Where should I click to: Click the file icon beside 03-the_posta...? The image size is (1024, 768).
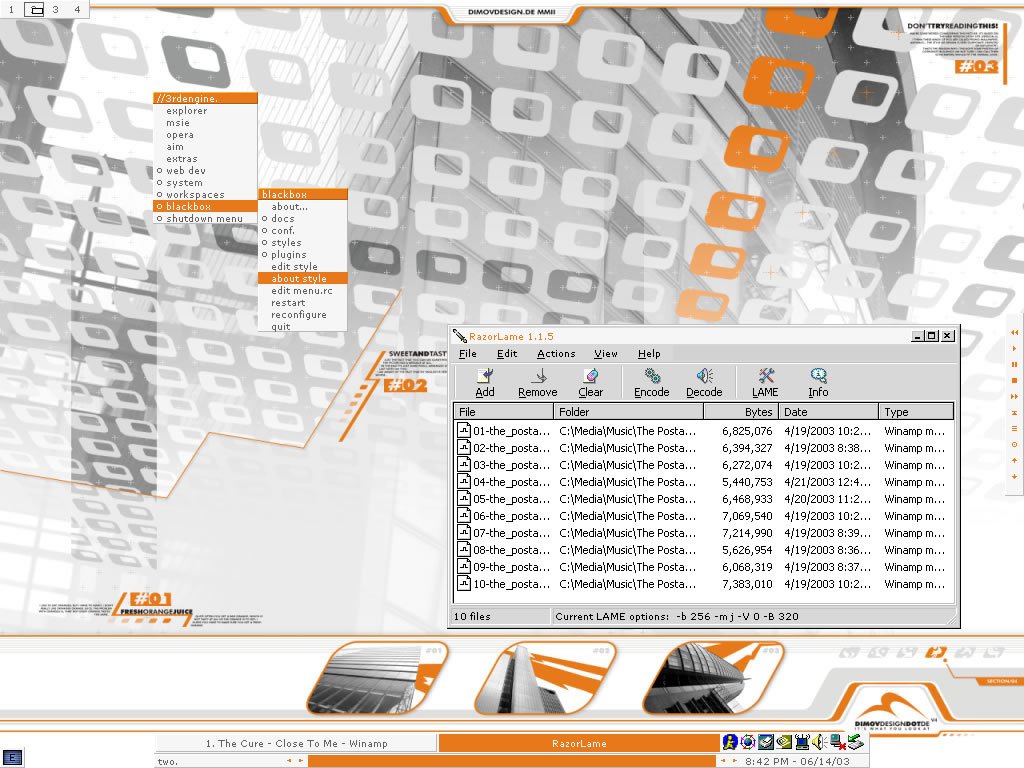tap(464, 464)
